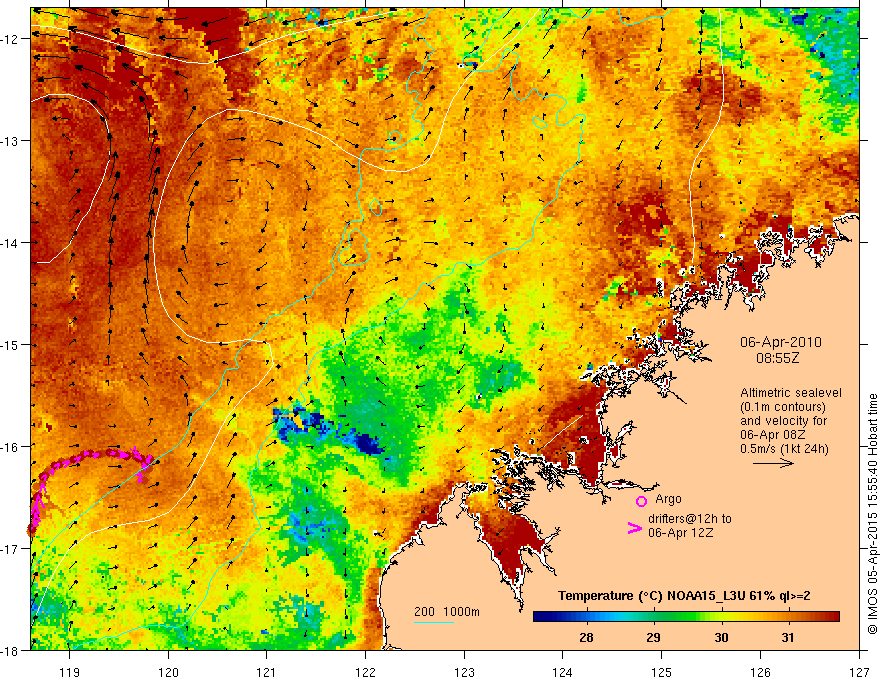Viewport: 880px width, 680px height.
Task: Click the latitude axis label -12
Action: point(10,39)
